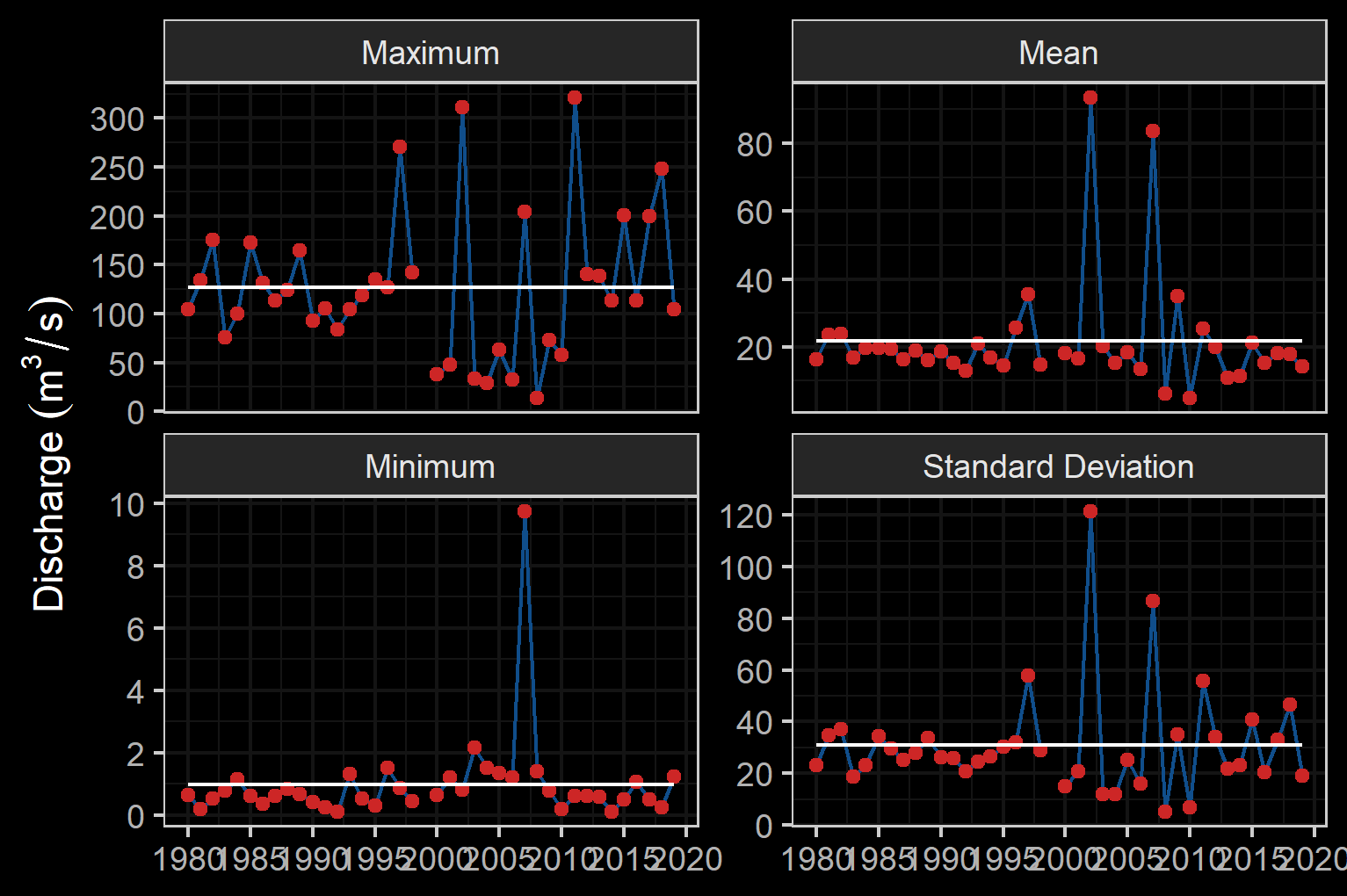This screenshot has height=896, width=1347.
Task: Click the first data point in Maximum panel
Action: click(x=188, y=309)
